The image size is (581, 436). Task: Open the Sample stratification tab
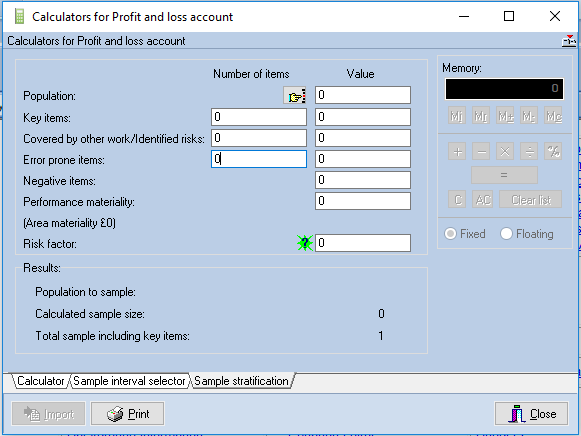pos(241,381)
